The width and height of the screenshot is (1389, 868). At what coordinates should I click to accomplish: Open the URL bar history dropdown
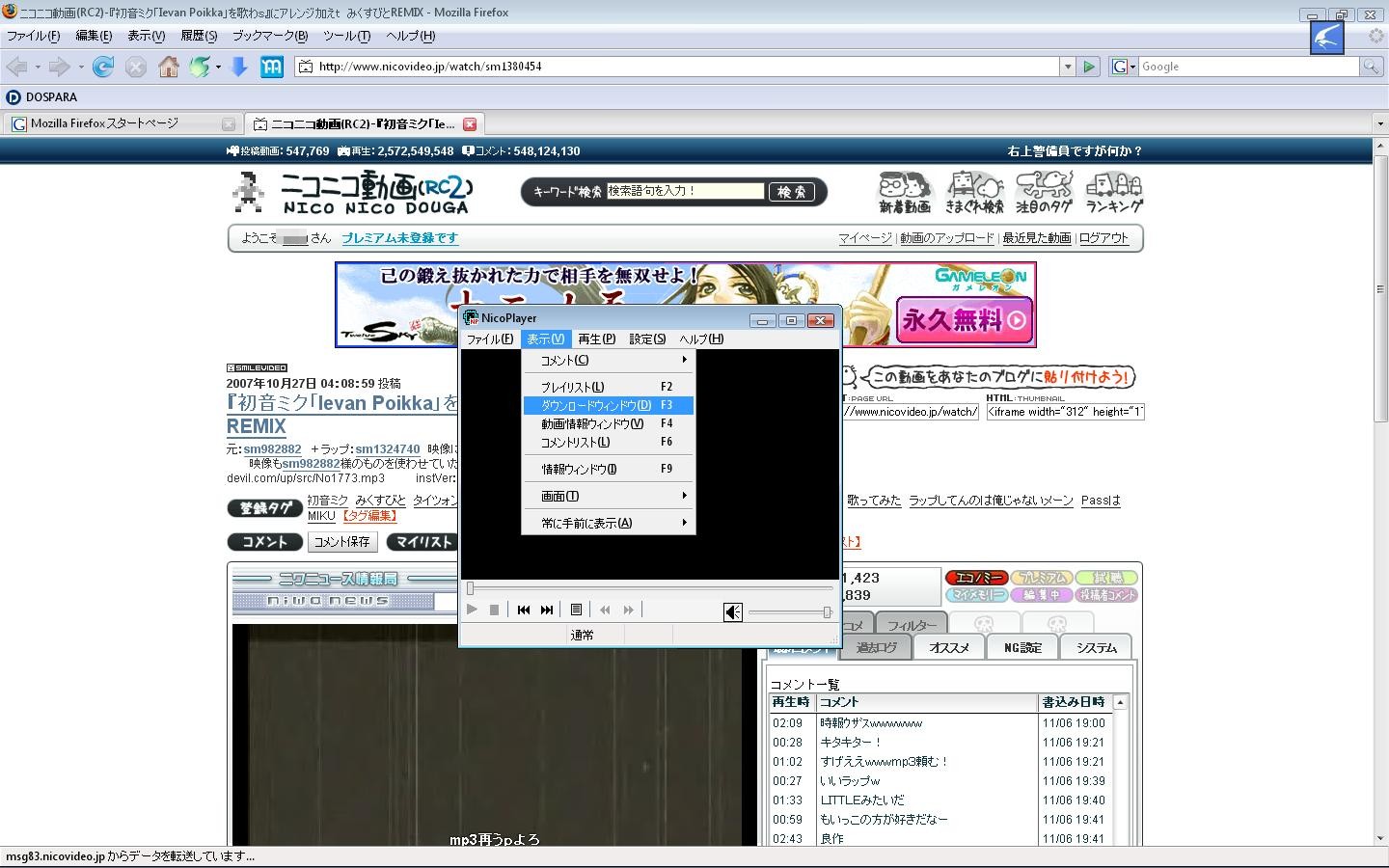pyautogui.click(x=1067, y=67)
